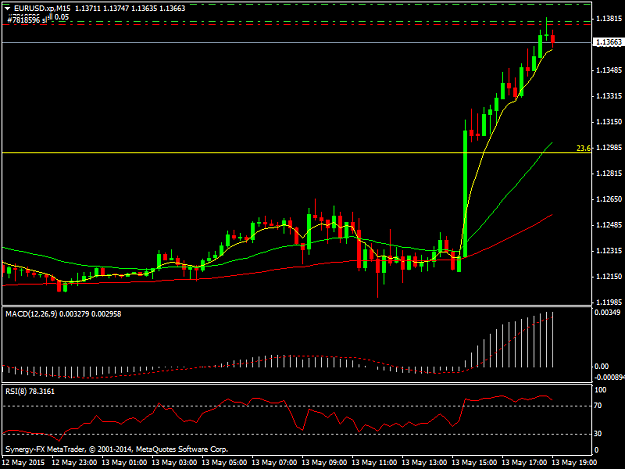The height and width of the screenshot is (469, 625).
Task: Click the 1.12315 price axis label
Action: [609, 251]
